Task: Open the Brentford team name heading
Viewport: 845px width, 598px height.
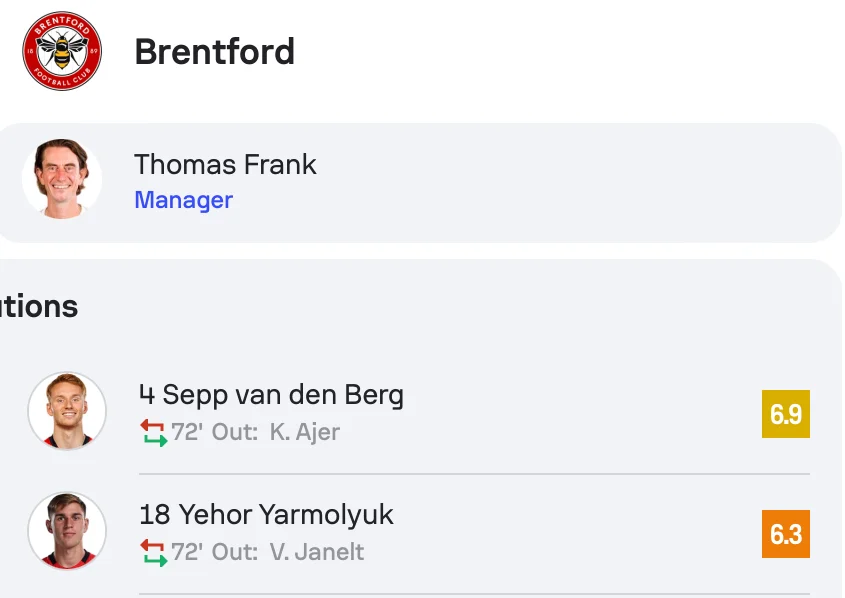Action: [214, 52]
